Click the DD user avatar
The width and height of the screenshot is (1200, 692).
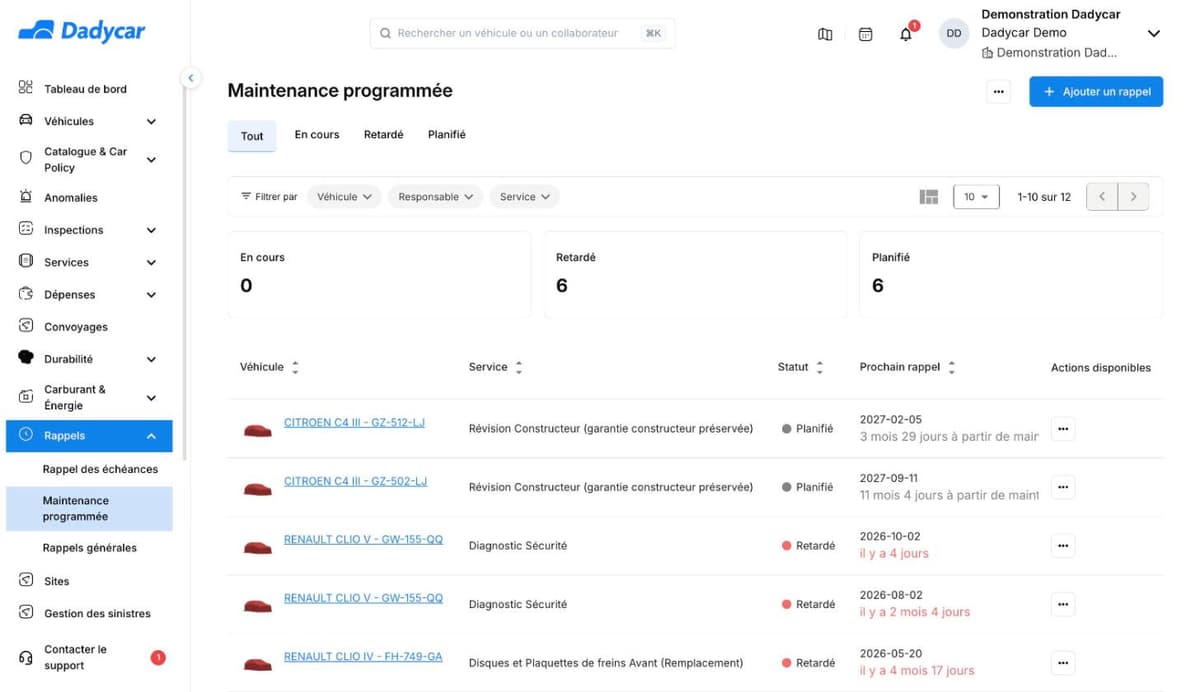click(x=954, y=33)
